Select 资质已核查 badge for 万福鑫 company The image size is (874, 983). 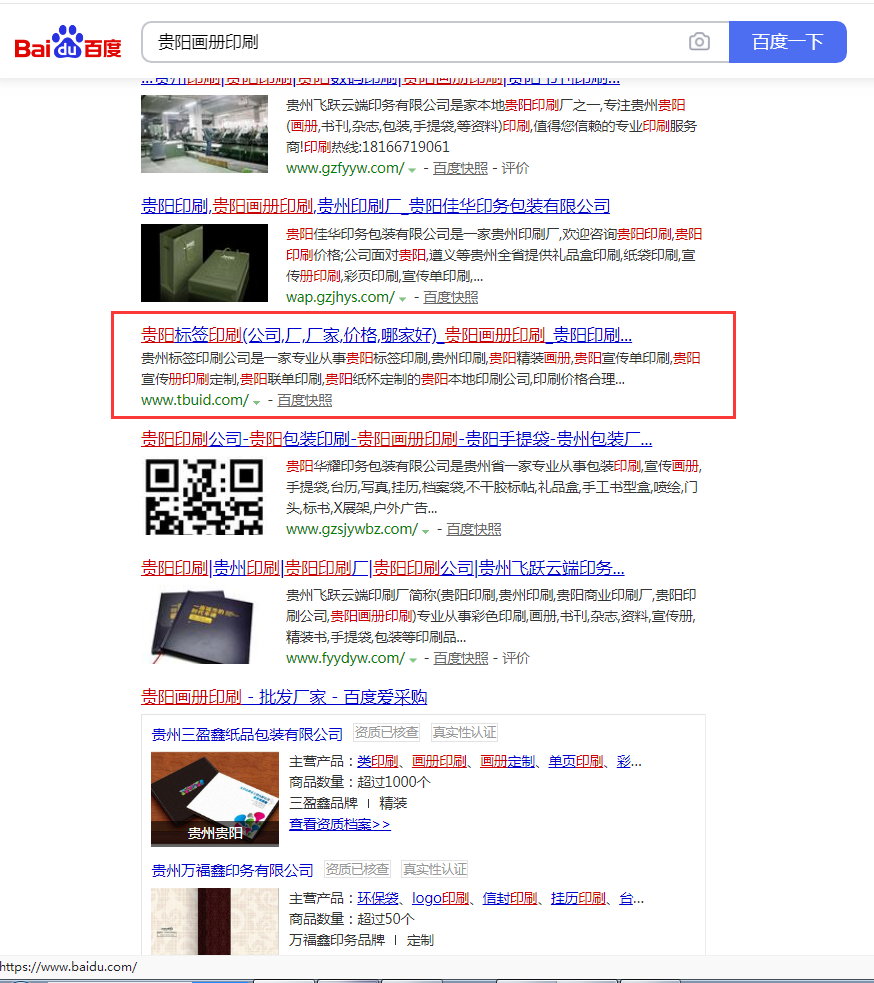pos(357,869)
